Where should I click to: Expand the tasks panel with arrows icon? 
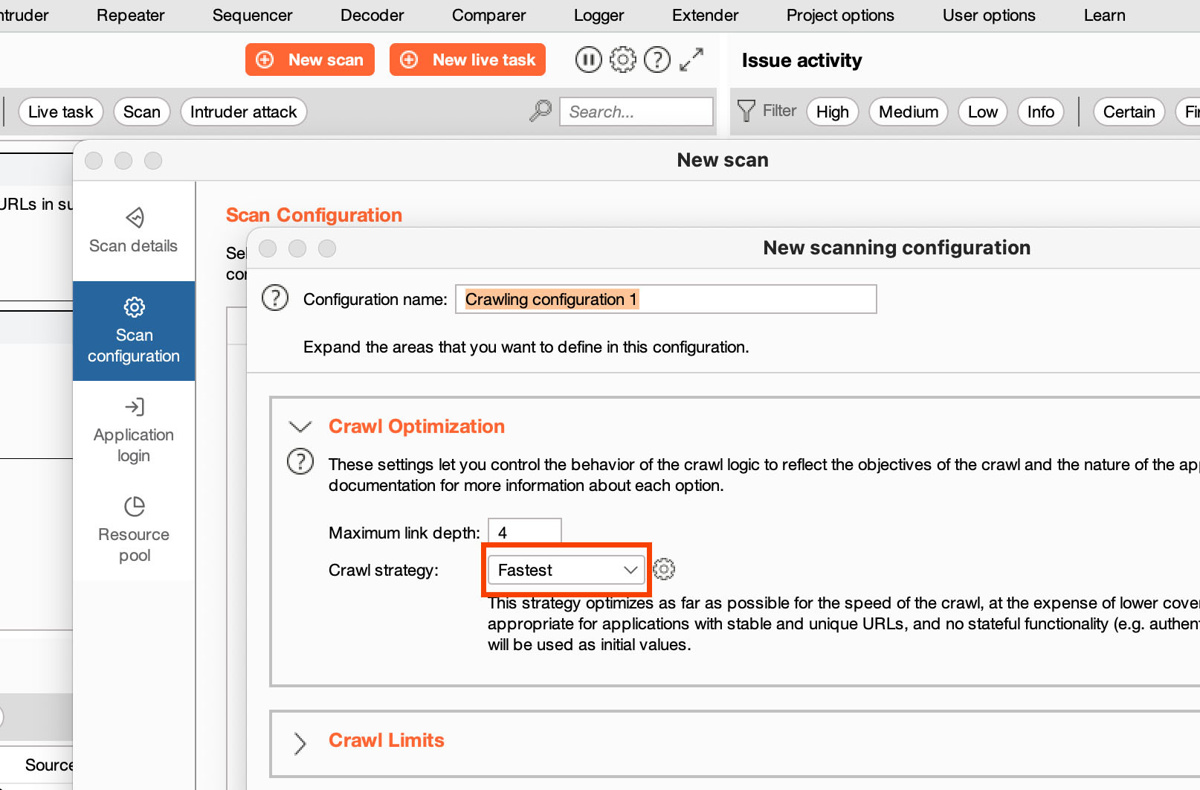click(691, 60)
